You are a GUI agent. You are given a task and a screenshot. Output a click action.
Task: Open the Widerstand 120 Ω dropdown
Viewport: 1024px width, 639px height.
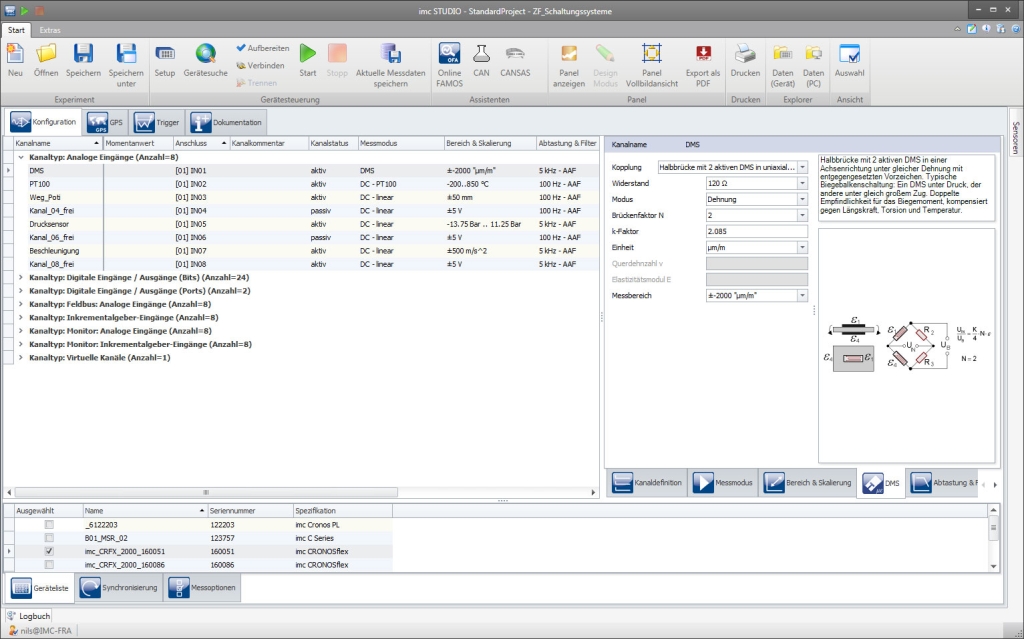point(802,183)
